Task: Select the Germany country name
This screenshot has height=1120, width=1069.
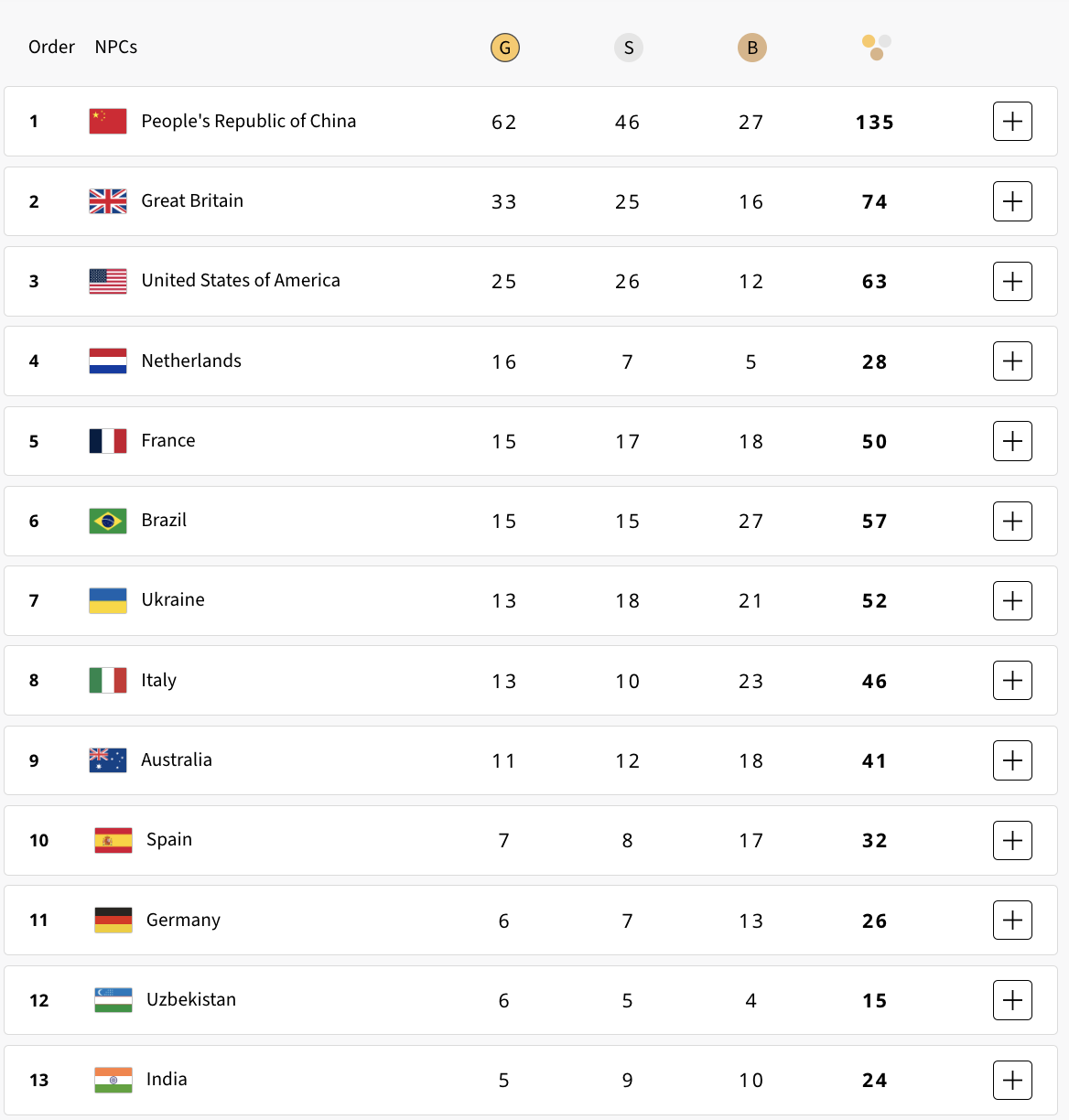Action: click(x=183, y=920)
